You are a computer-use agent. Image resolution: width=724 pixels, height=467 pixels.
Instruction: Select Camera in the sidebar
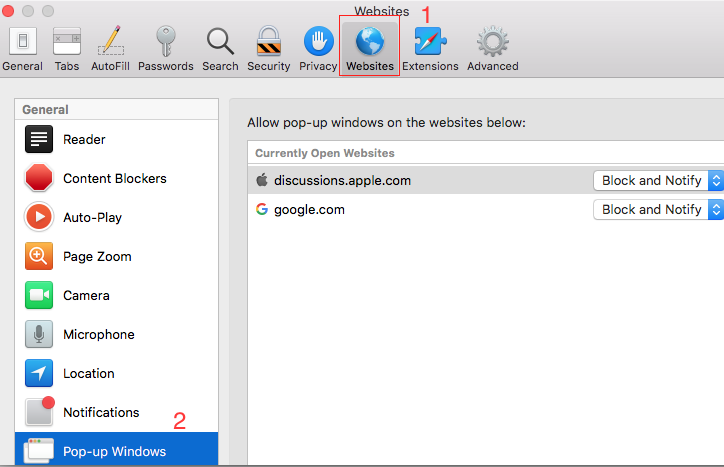[x=116, y=295]
